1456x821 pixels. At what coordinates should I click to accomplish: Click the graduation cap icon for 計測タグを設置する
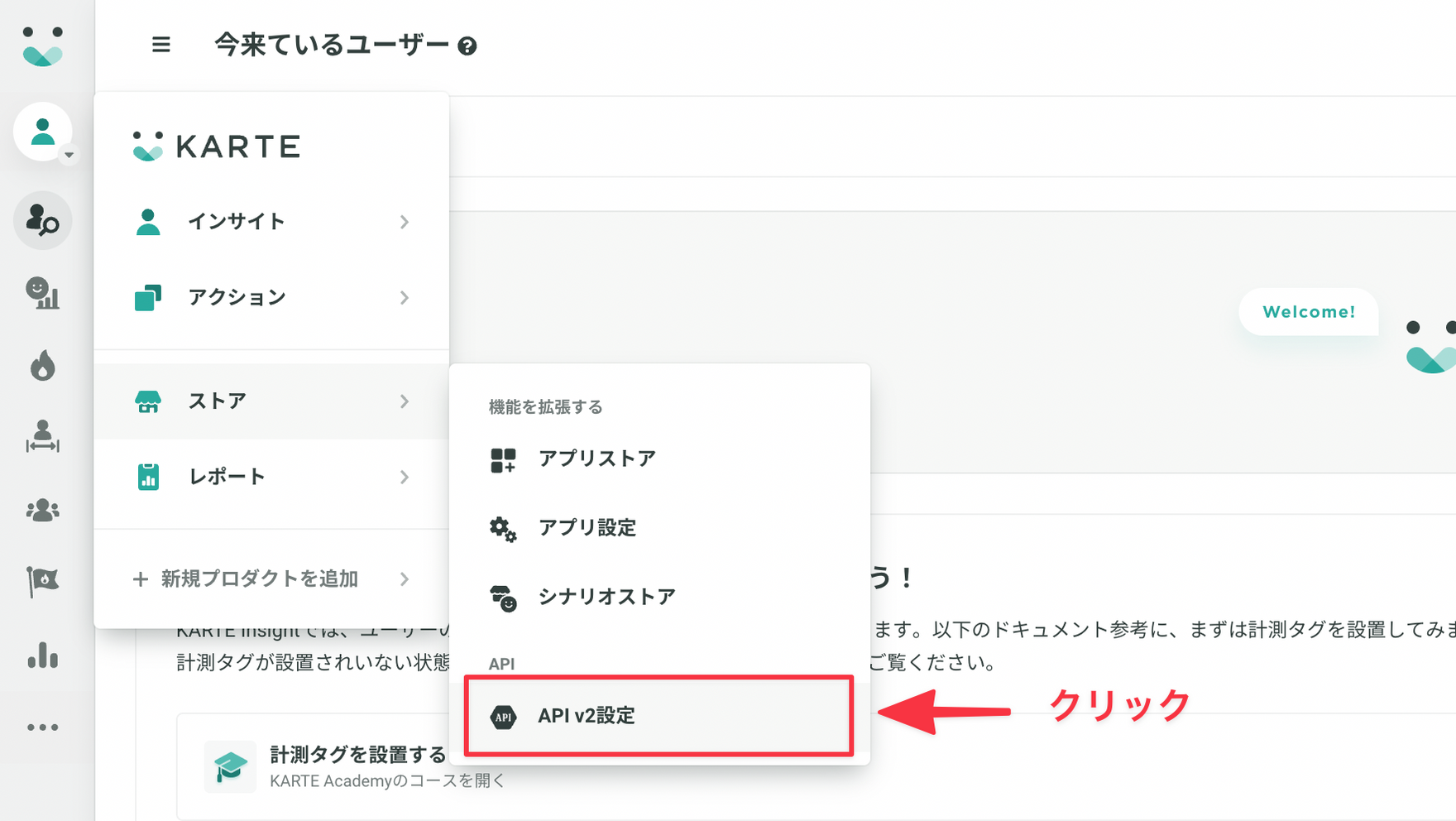point(230,766)
